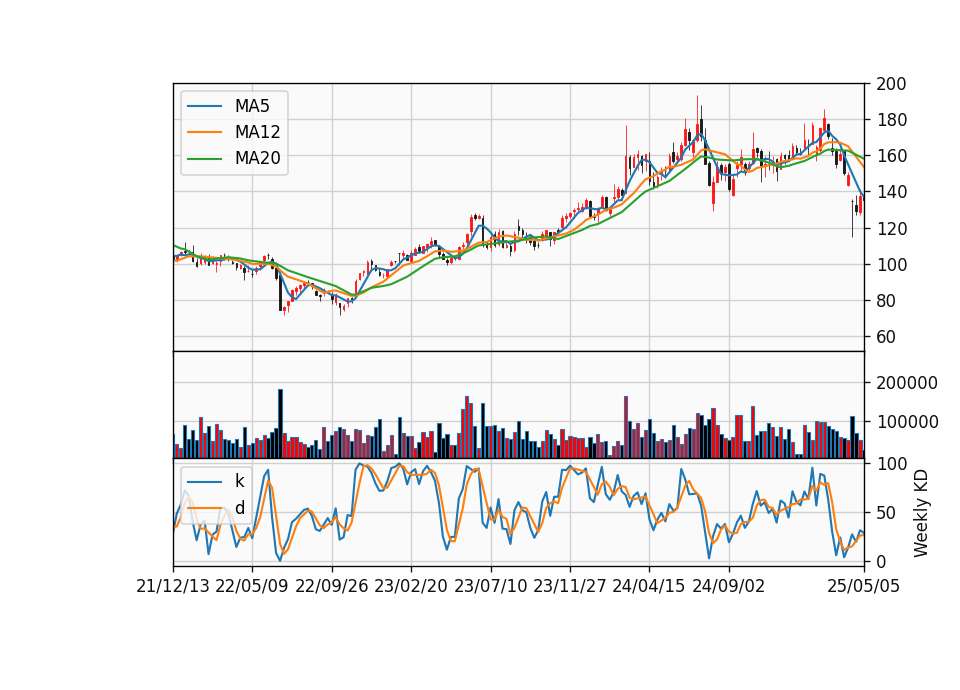Click the 23/02/20 date tick label
The width and height of the screenshot is (960, 690).
click(411, 586)
